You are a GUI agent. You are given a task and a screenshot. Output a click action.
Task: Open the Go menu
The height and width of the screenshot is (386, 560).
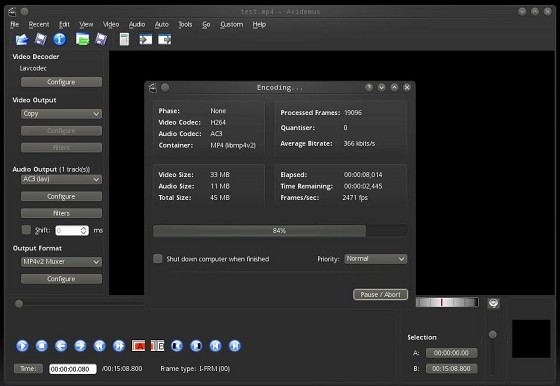tap(206, 24)
